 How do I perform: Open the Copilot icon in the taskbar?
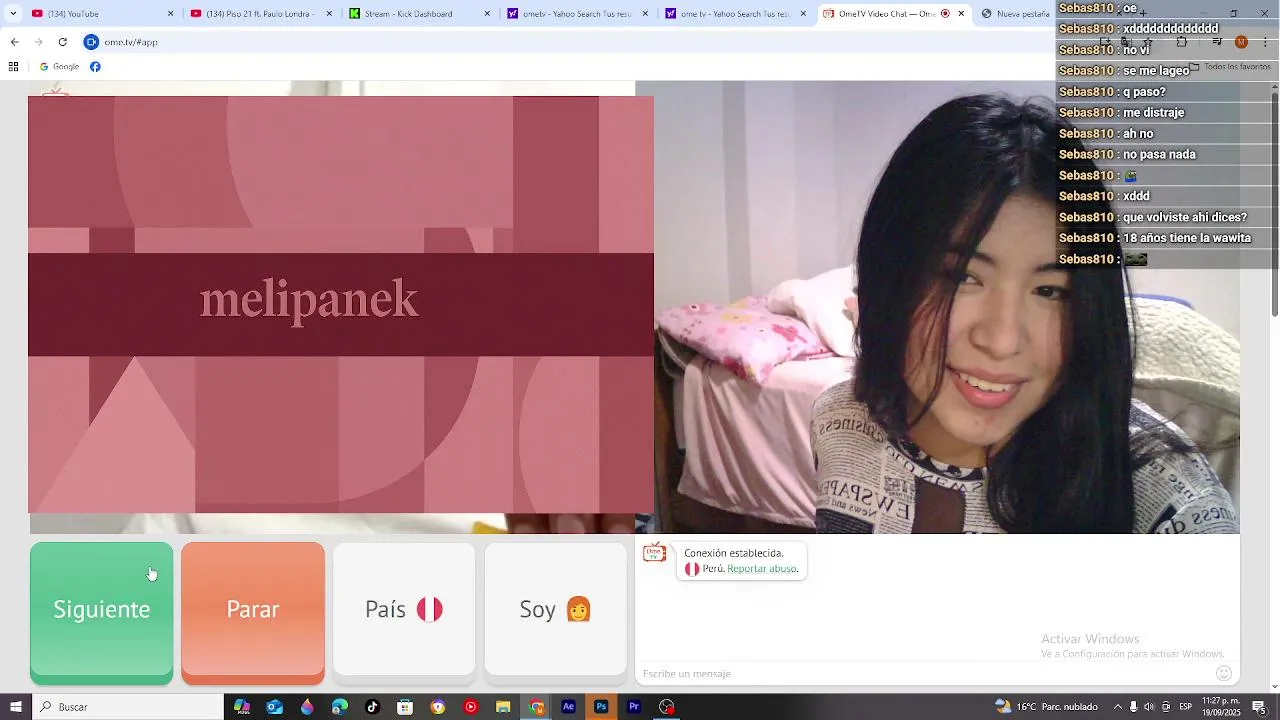coord(242,707)
